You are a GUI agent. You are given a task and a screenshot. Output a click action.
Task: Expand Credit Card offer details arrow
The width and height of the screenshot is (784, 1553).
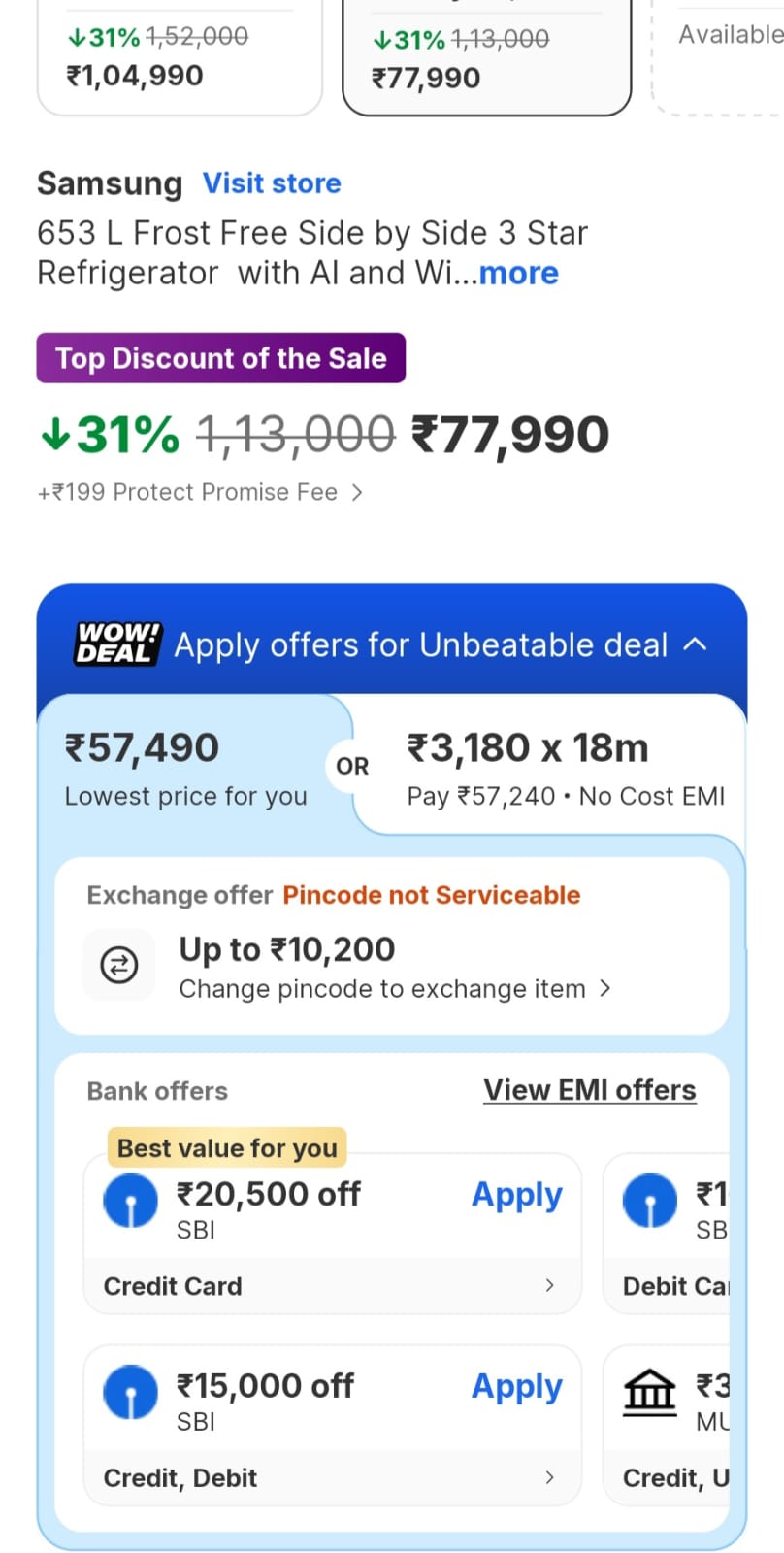tap(549, 1286)
